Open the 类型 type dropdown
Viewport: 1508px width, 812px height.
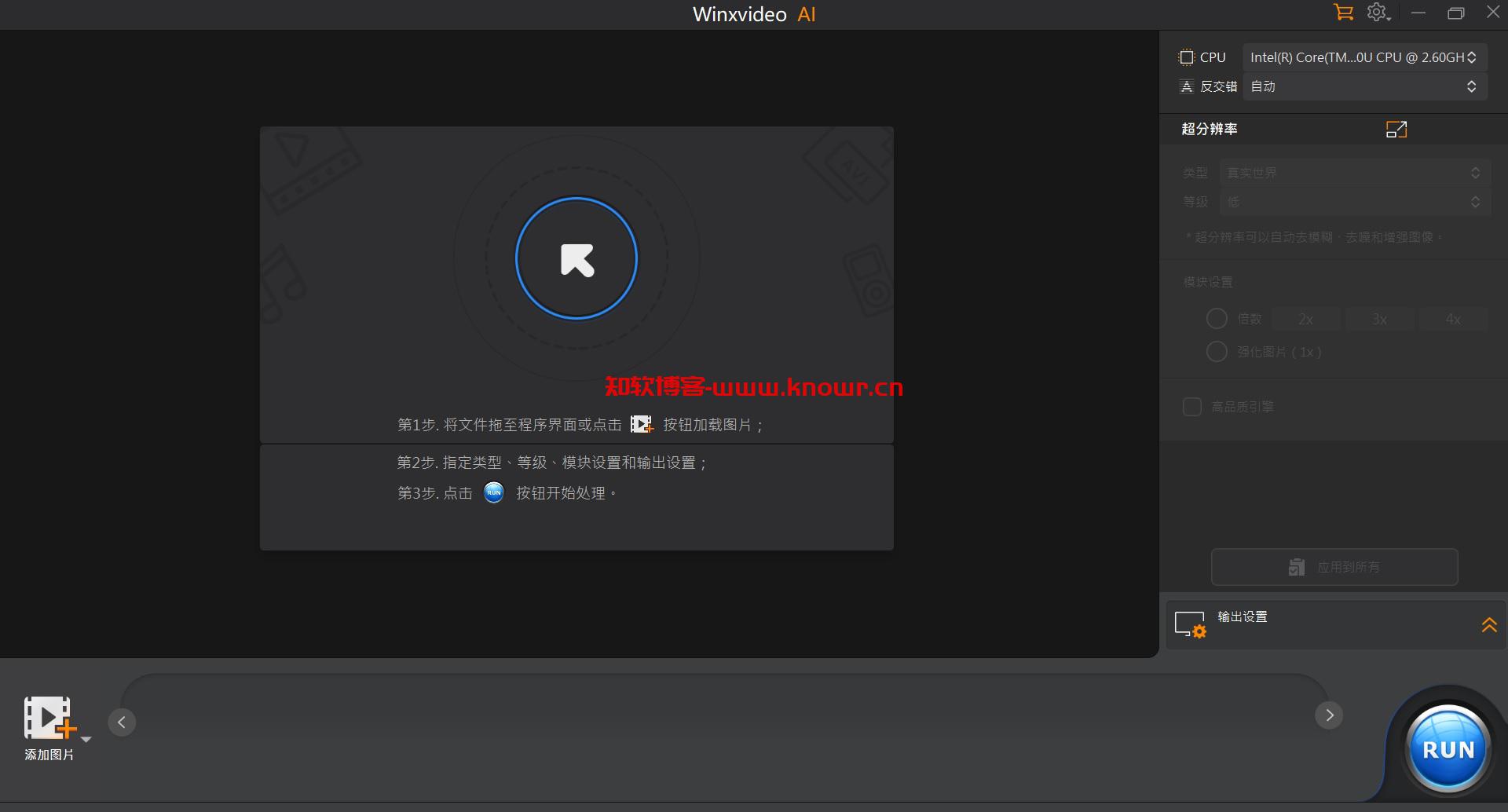(1355, 173)
